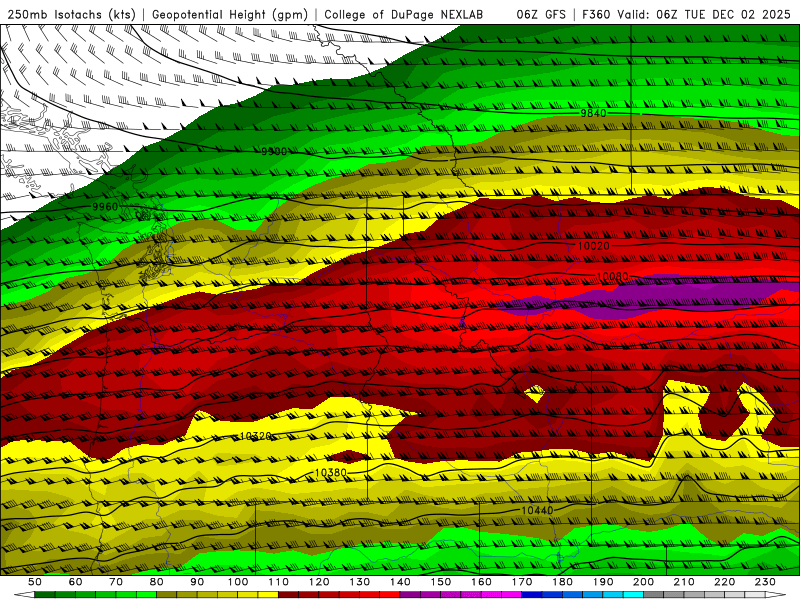Click the 100 knot legend label
The image size is (800, 600).
tap(238, 582)
